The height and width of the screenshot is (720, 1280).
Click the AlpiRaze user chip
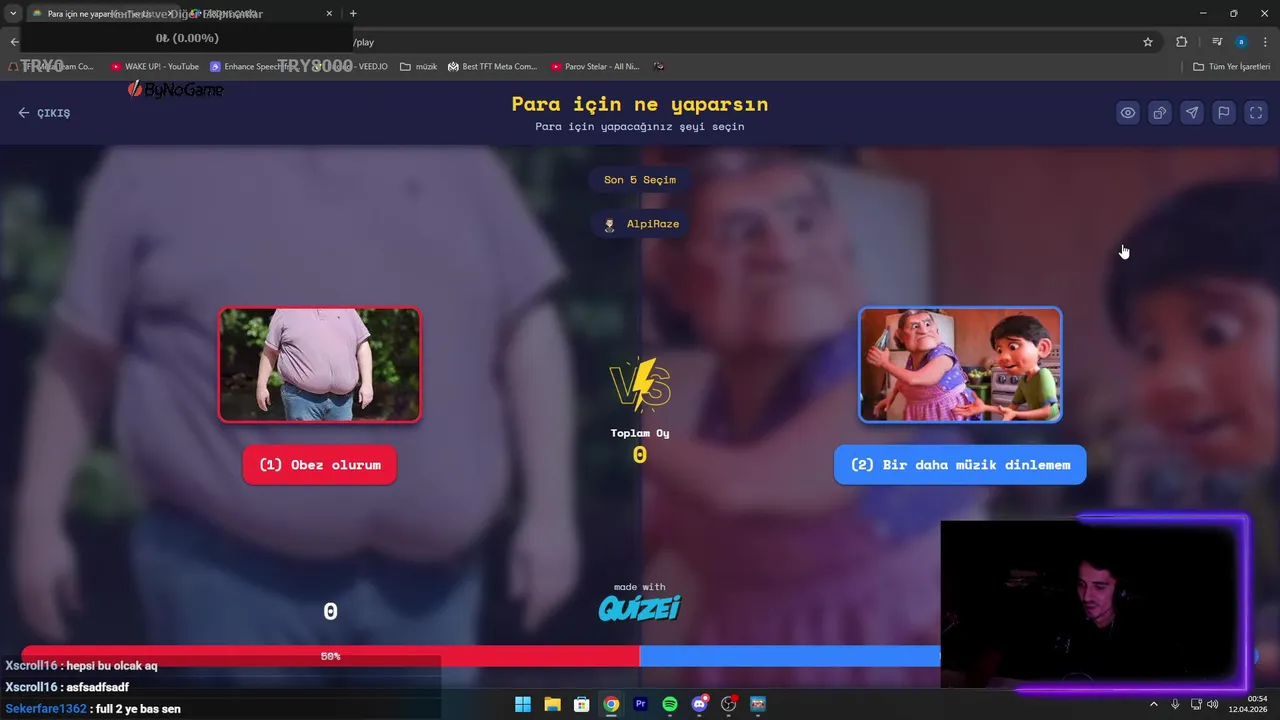pyautogui.click(x=641, y=224)
